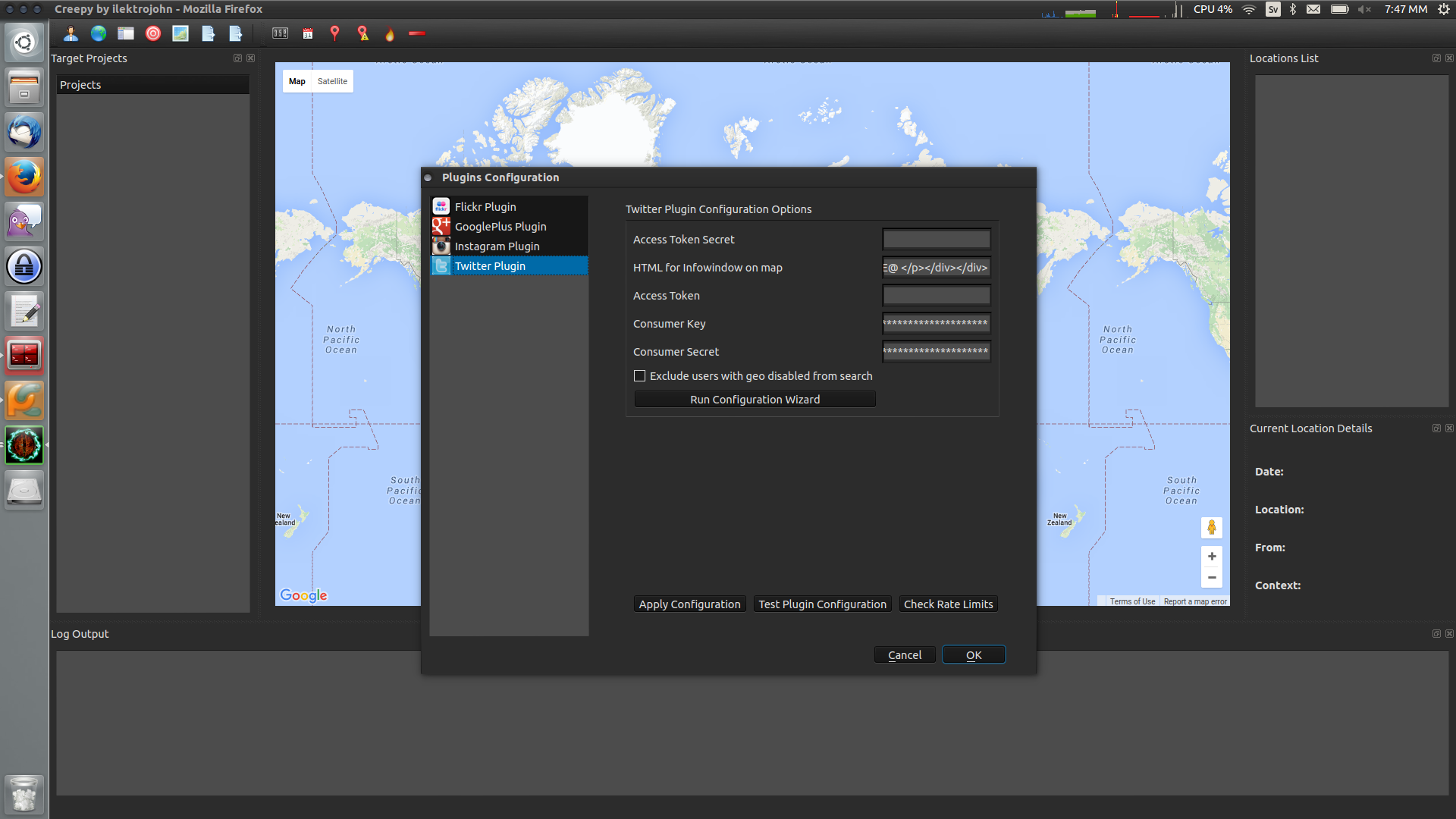Viewport: 1456px width, 819px height.
Task: Zoom out on the map with minus
Action: 1212,577
